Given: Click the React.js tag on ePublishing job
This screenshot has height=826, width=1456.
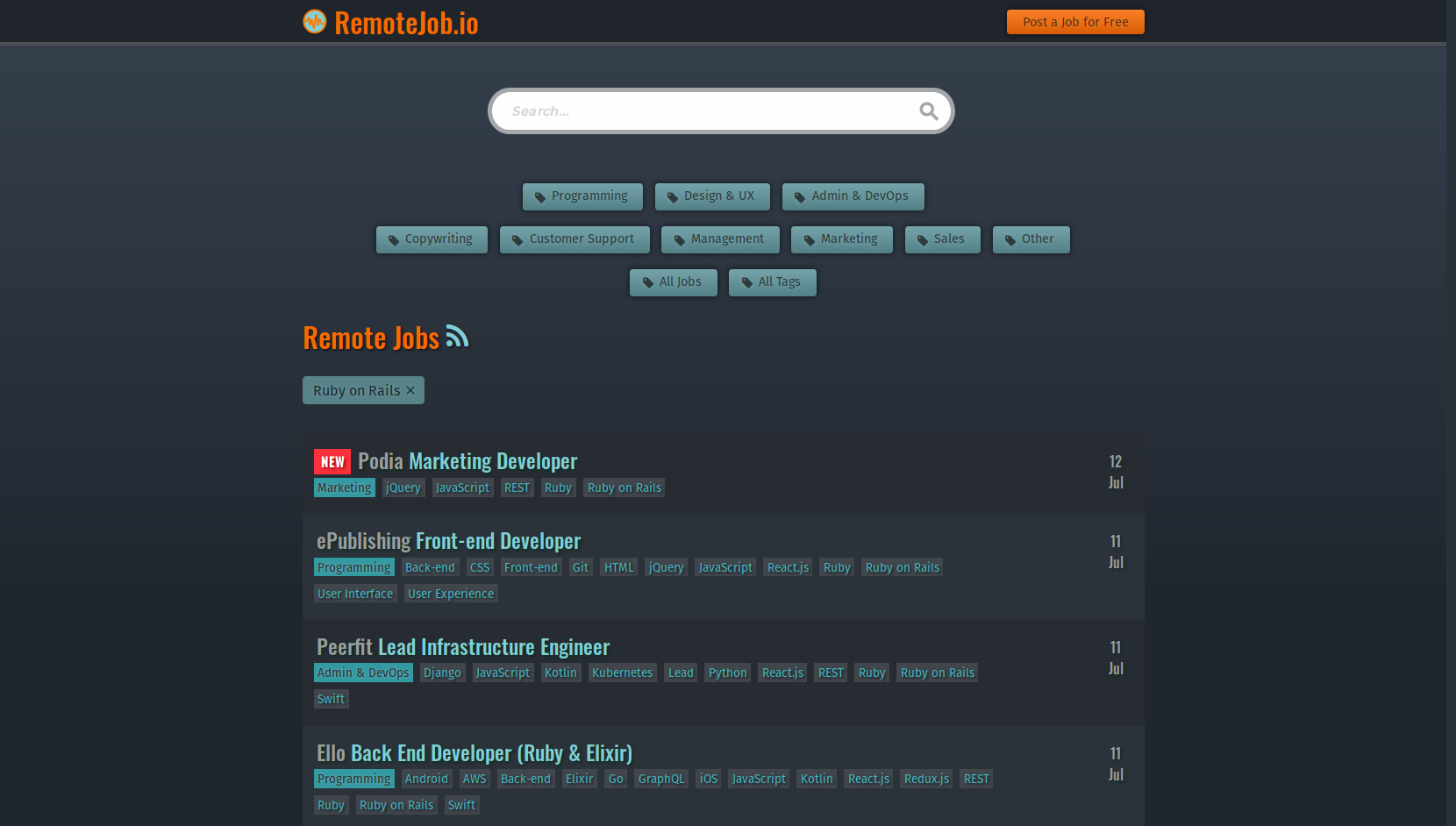Looking at the screenshot, I should click(788, 567).
